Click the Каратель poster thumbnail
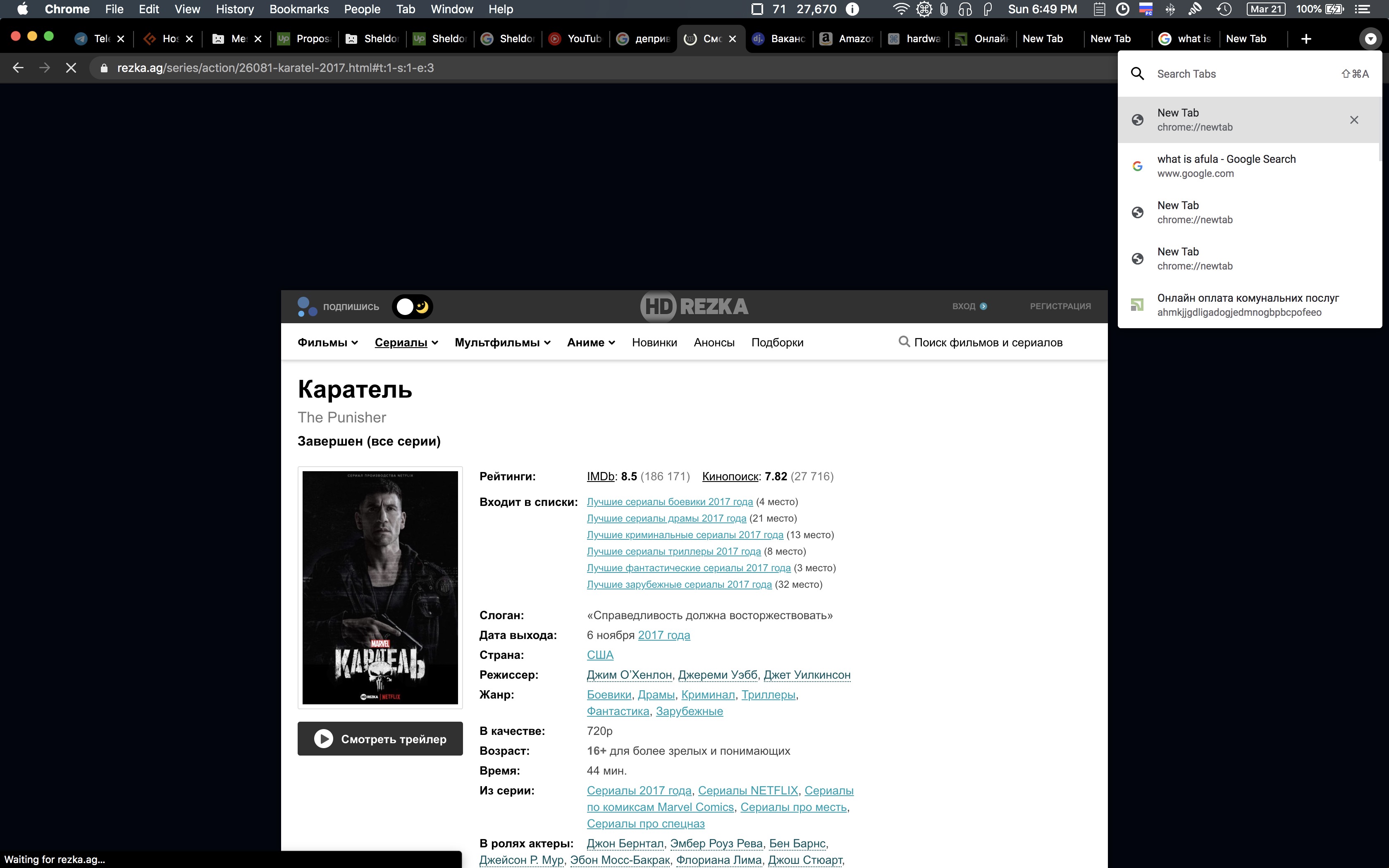Image resolution: width=1389 pixels, height=868 pixels. click(380, 587)
